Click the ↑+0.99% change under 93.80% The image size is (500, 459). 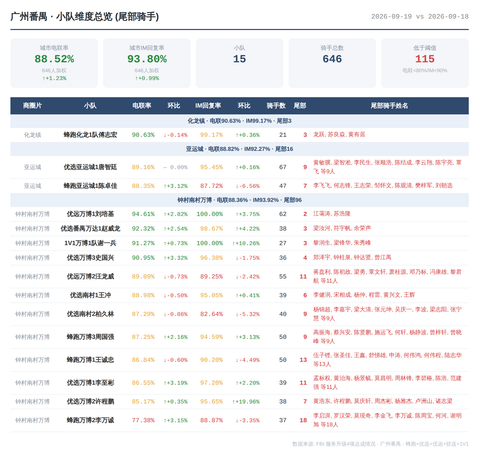[147, 78]
